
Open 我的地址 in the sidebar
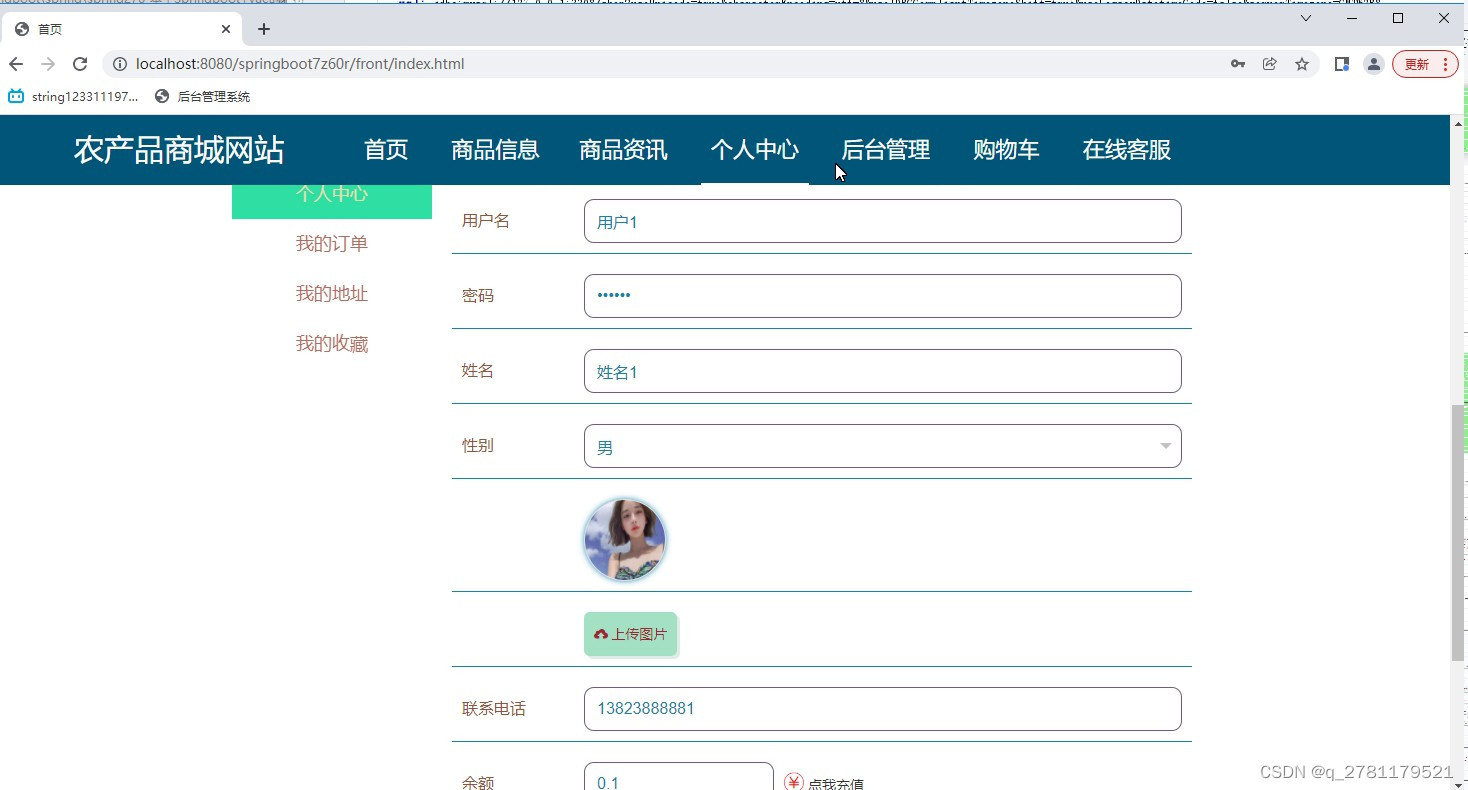332,294
